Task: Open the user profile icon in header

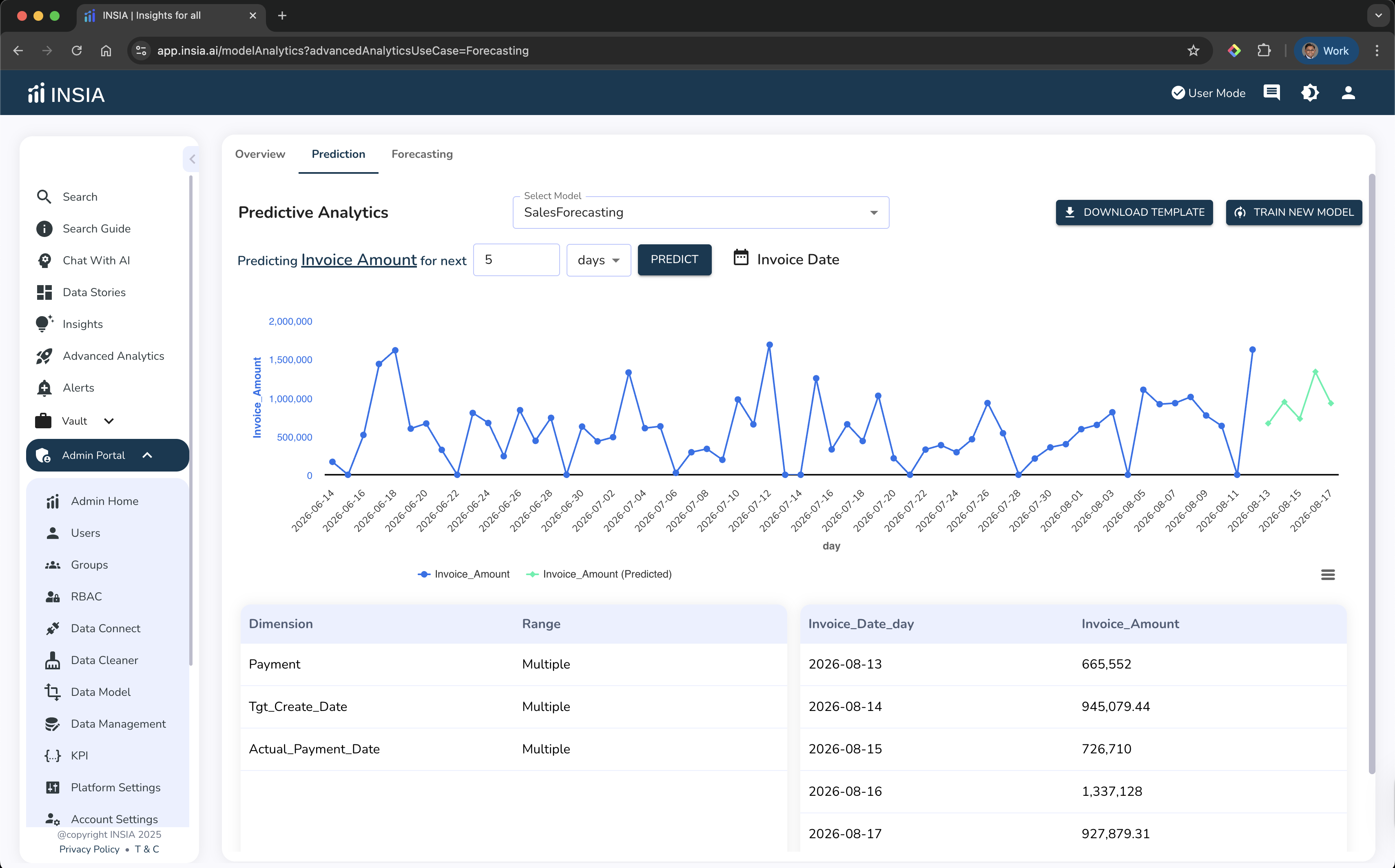Action: coord(1348,93)
